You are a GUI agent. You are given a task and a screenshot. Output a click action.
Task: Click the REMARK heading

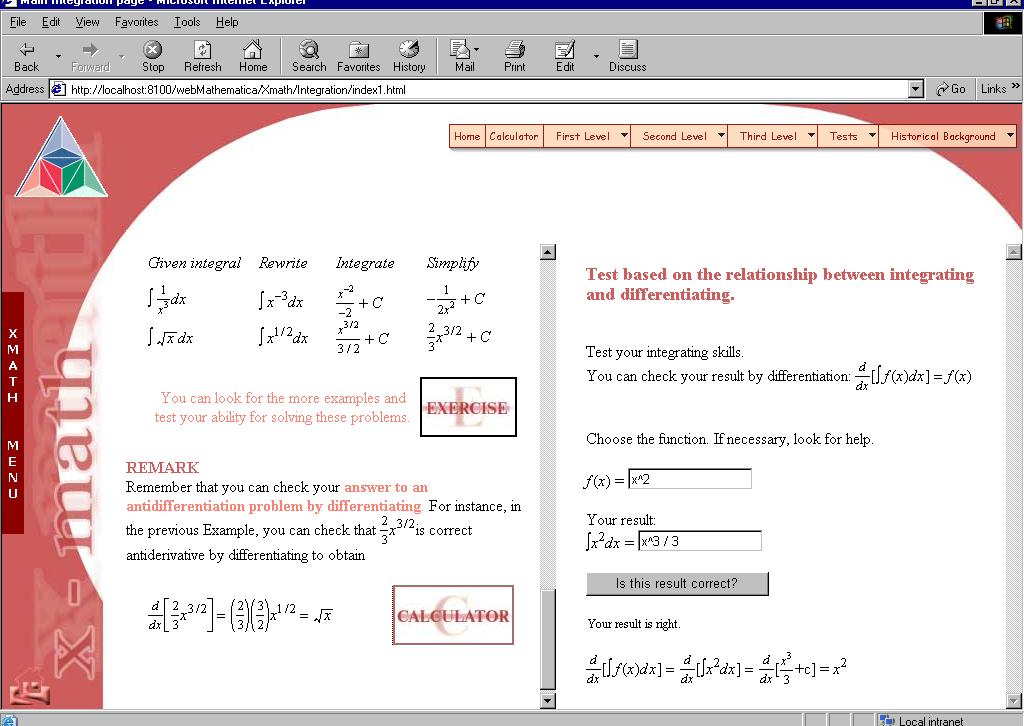163,467
